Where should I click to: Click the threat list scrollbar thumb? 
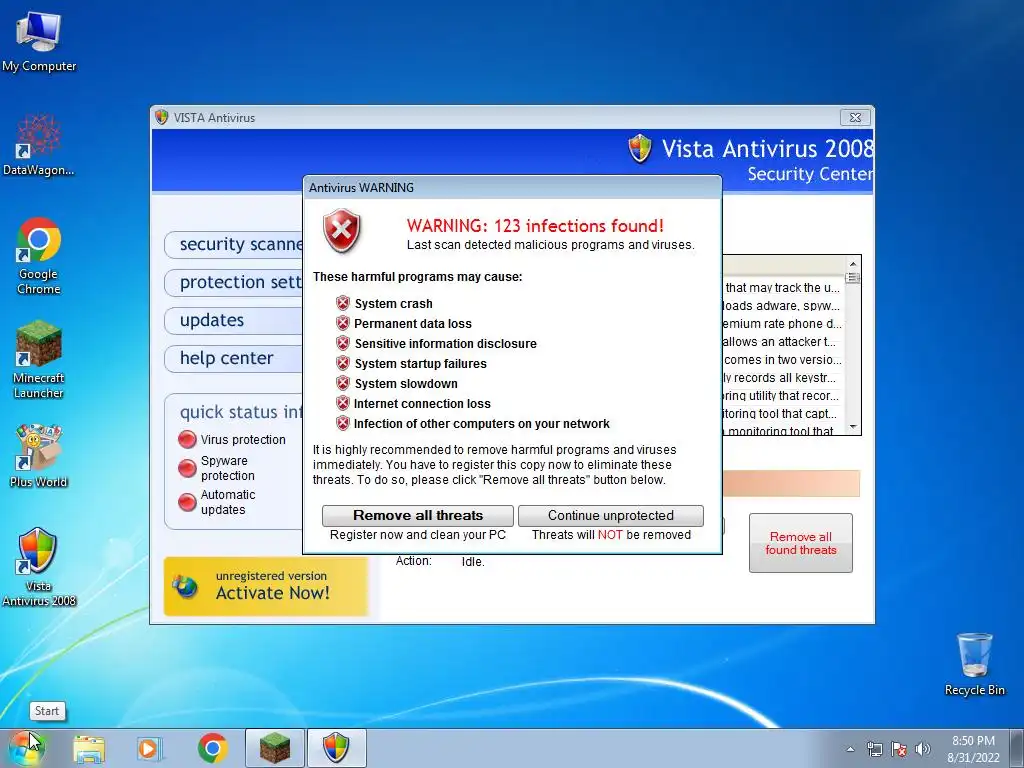[x=853, y=278]
